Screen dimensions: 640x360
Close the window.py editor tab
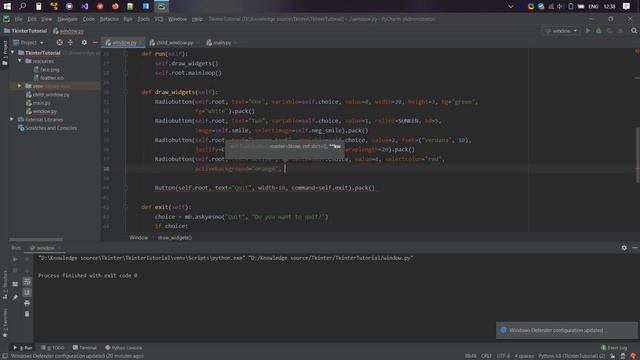140,42
